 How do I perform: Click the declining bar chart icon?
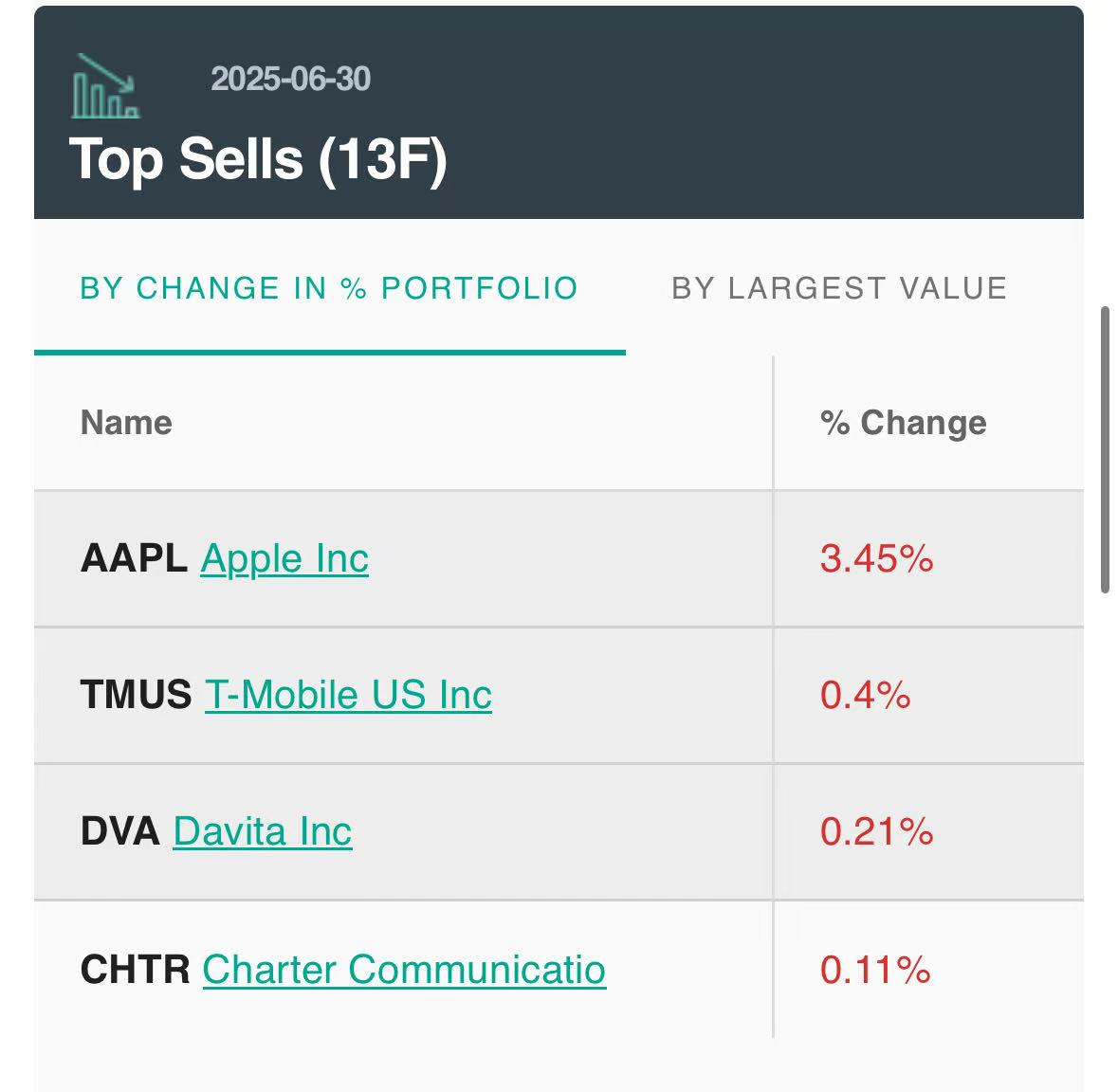click(x=105, y=87)
